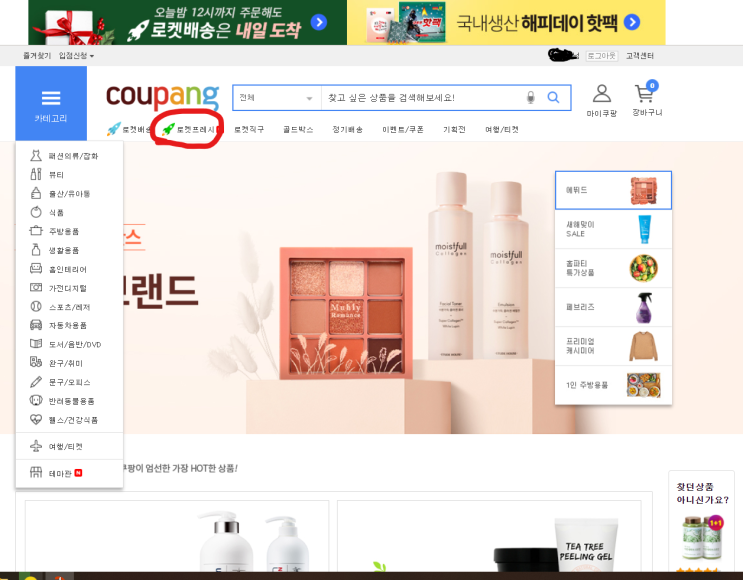The width and height of the screenshot is (743, 580).
Task: Click the 로그아웃 button
Action: (x=601, y=56)
